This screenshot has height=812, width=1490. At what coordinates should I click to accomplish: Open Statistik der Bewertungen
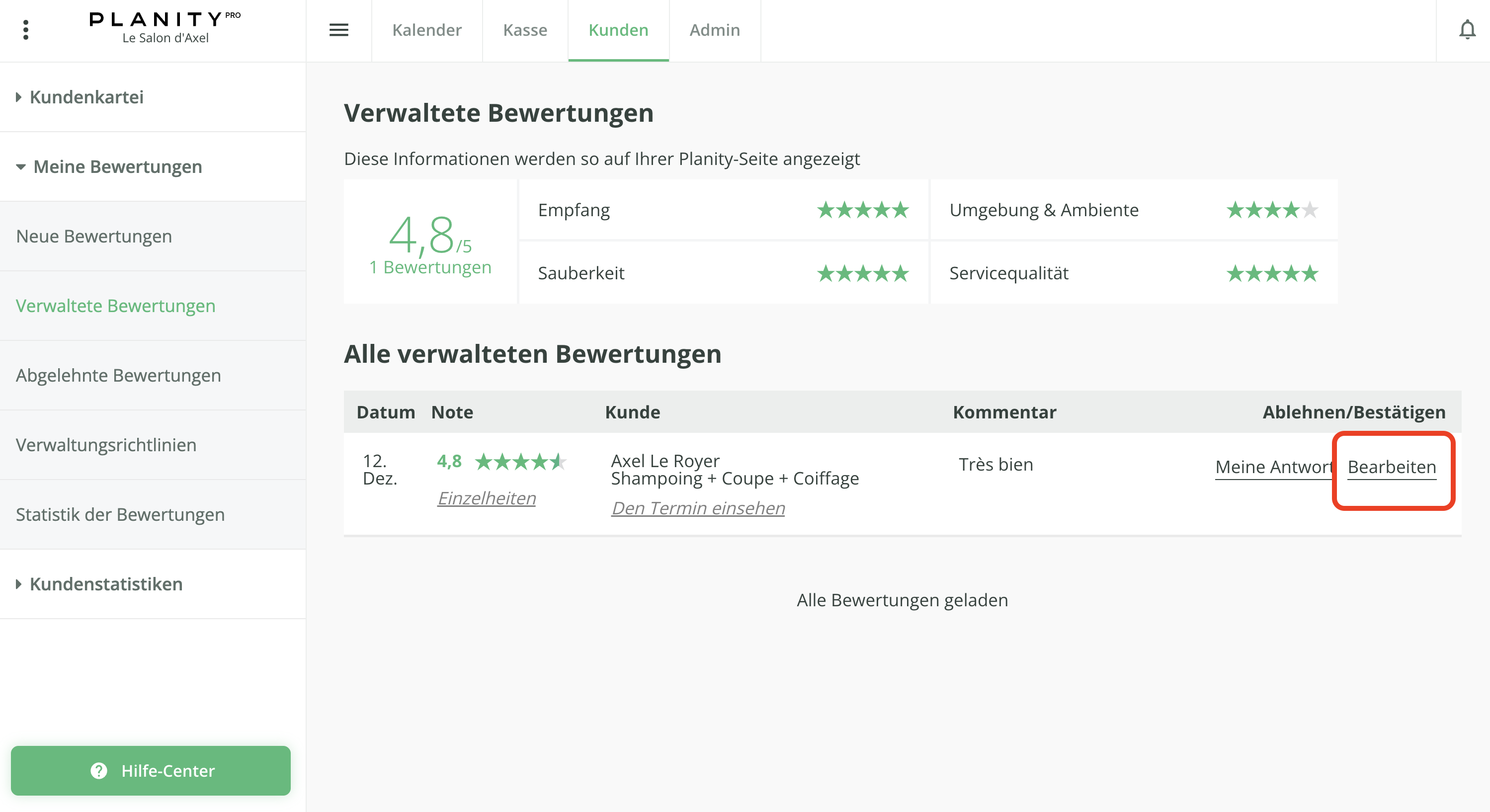coord(120,514)
